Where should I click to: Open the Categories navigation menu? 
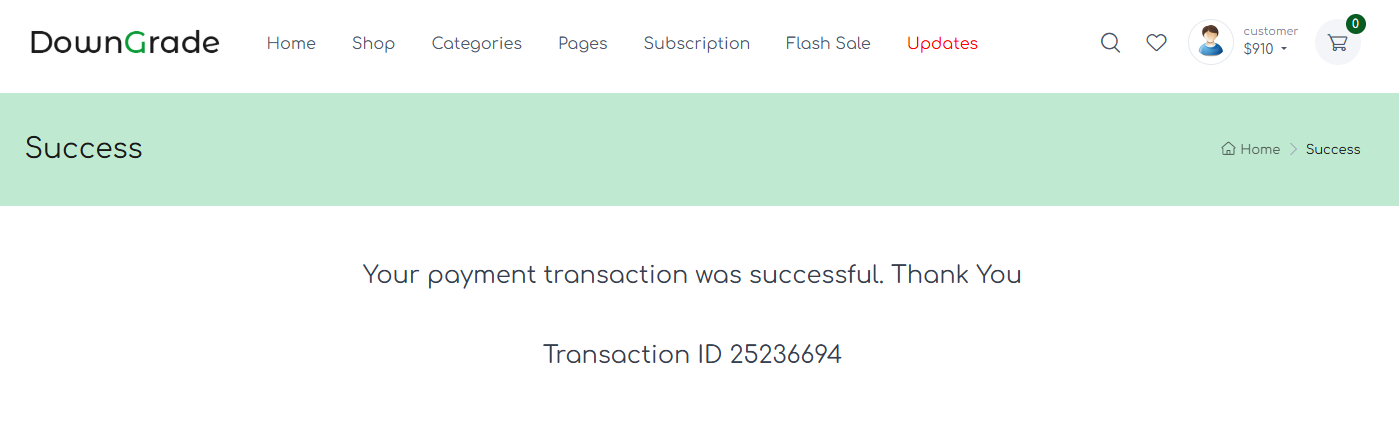coord(476,43)
